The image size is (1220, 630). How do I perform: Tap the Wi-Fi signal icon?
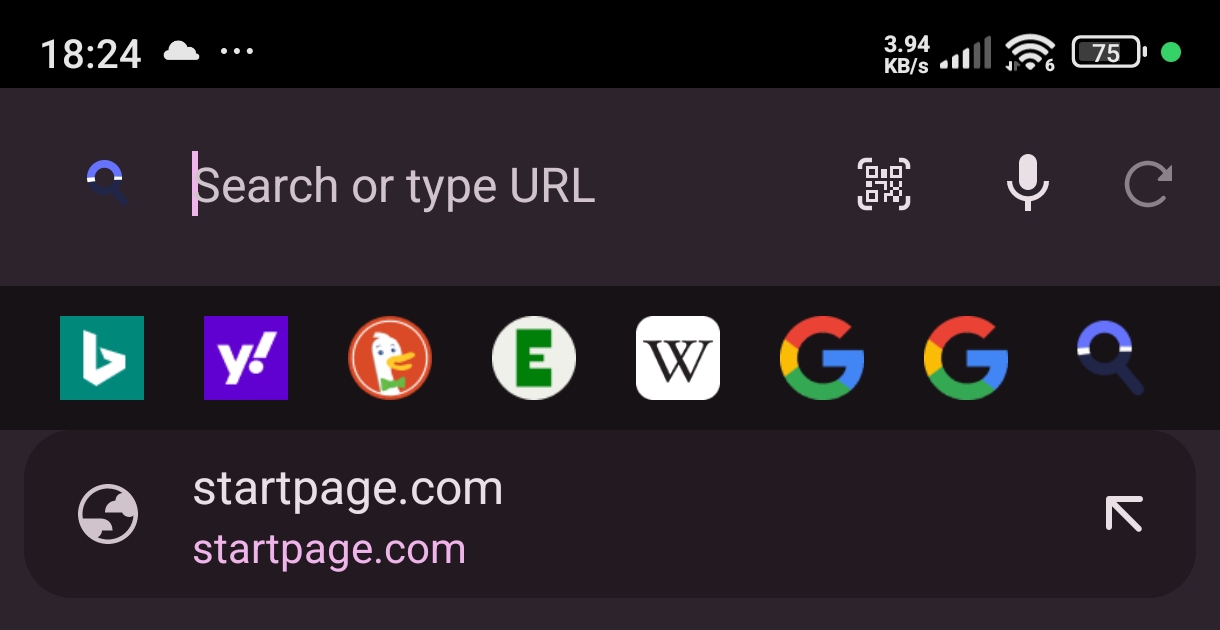pyautogui.click(x=1030, y=52)
